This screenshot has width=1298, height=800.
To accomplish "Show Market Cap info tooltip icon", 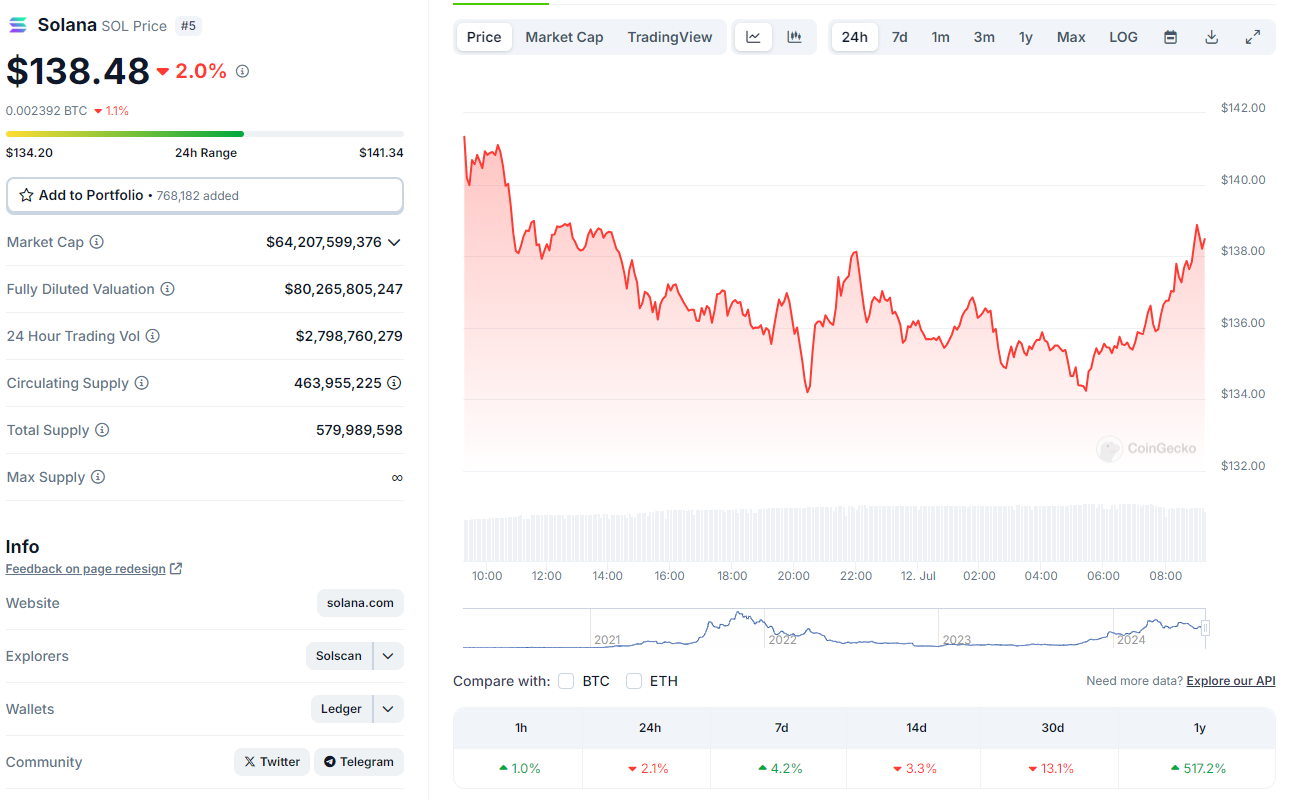I will pos(97,242).
